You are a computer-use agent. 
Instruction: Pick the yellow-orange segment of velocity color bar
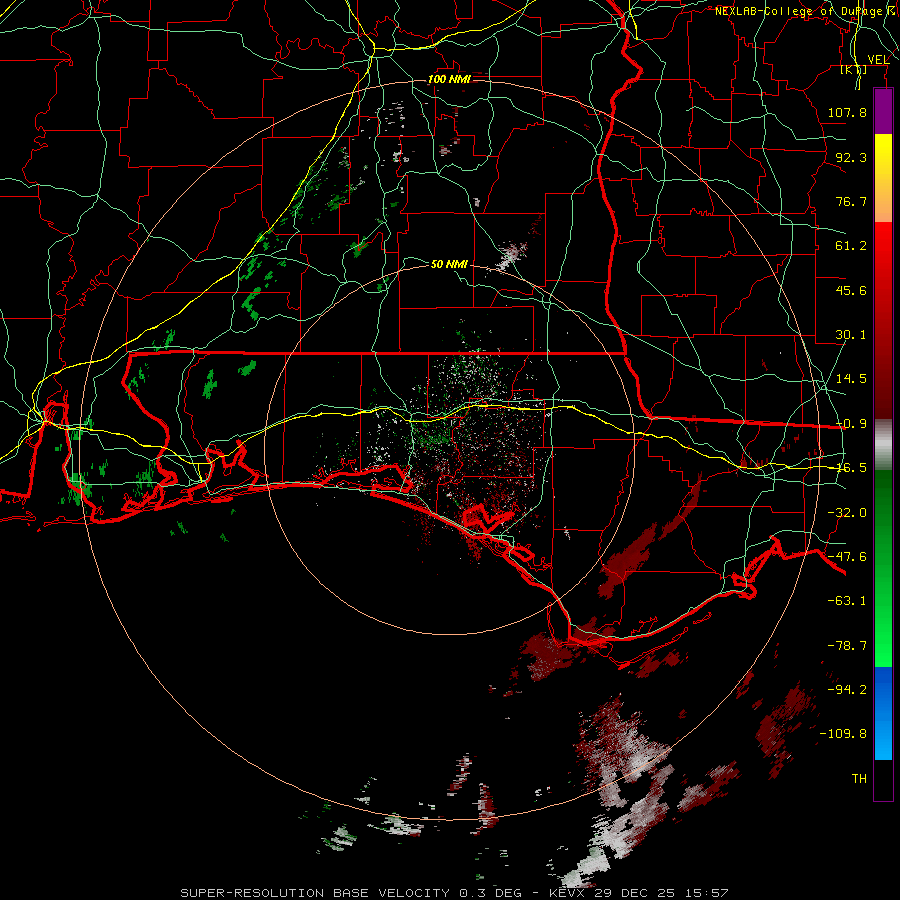883,178
